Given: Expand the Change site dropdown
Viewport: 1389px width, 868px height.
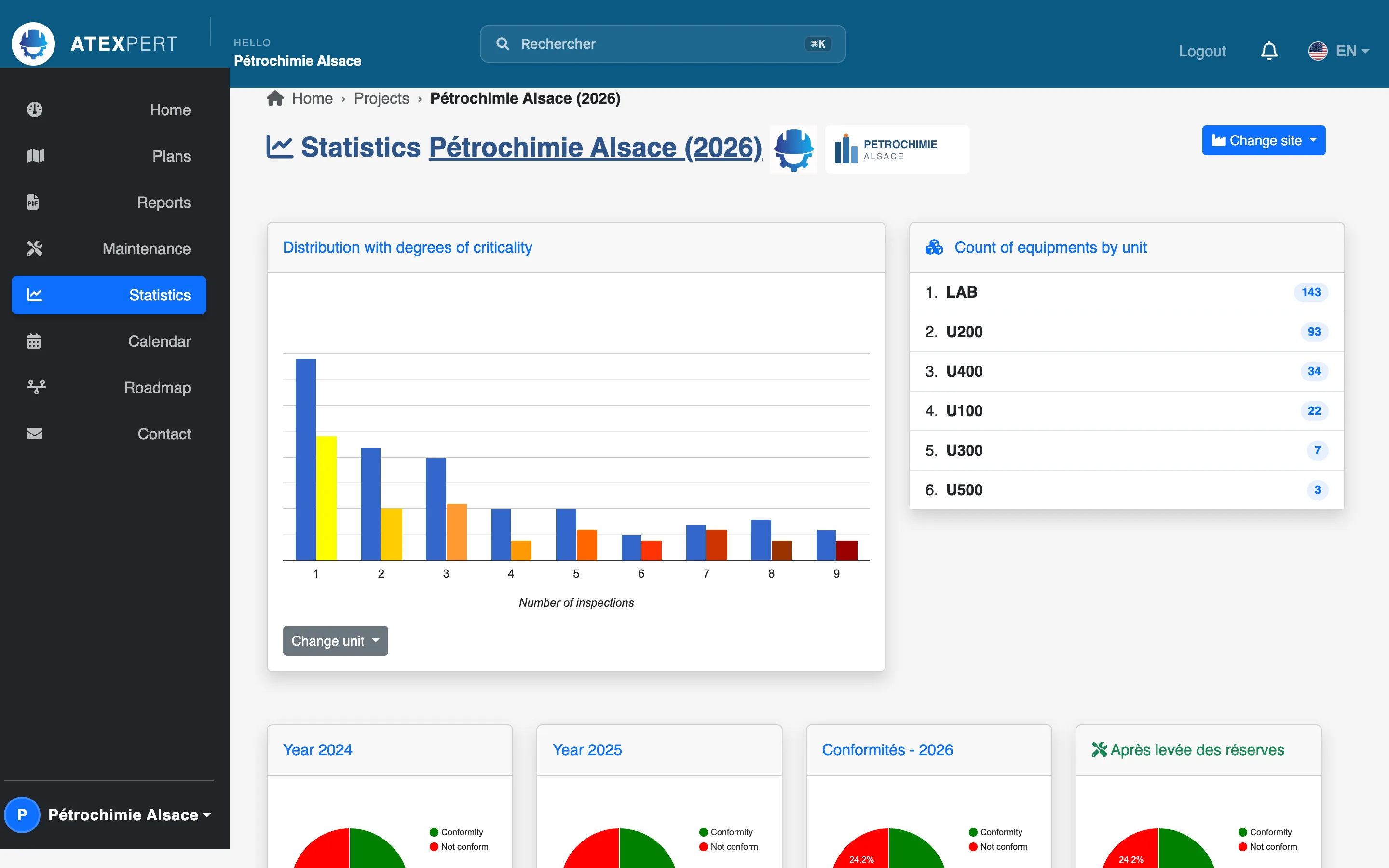Looking at the screenshot, I should point(1263,140).
